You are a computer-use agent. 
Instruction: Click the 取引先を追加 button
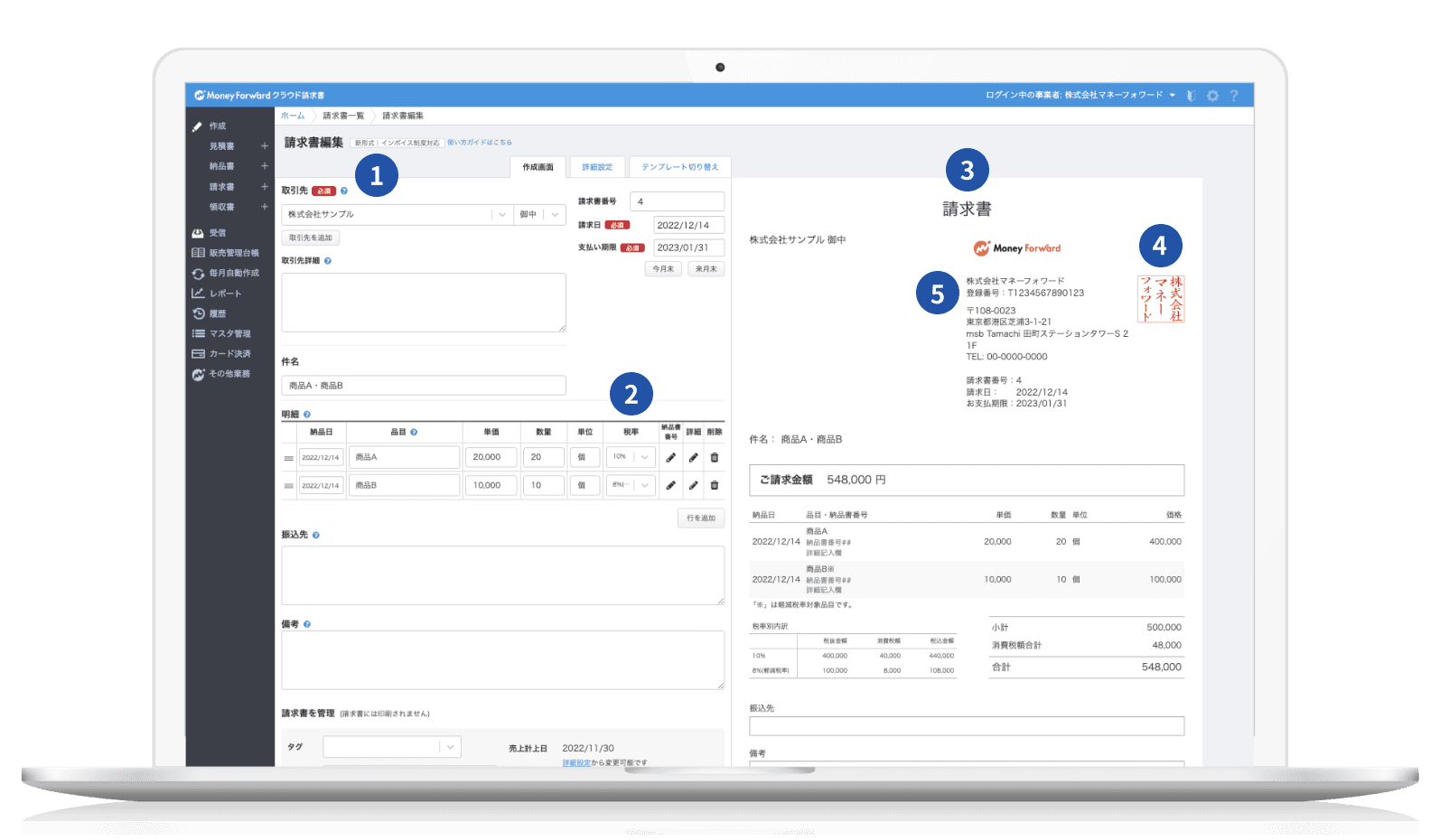(x=310, y=238)
